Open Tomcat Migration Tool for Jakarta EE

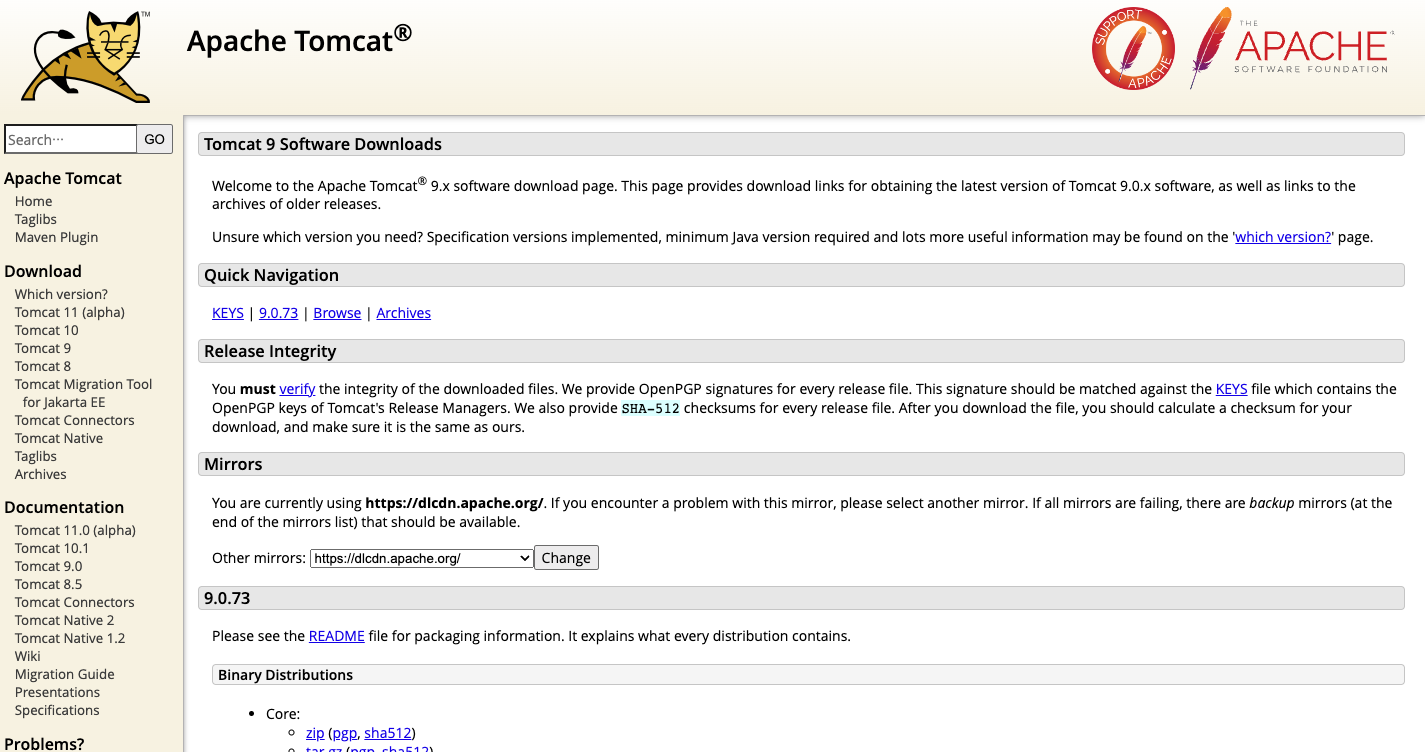pos(84,393)
